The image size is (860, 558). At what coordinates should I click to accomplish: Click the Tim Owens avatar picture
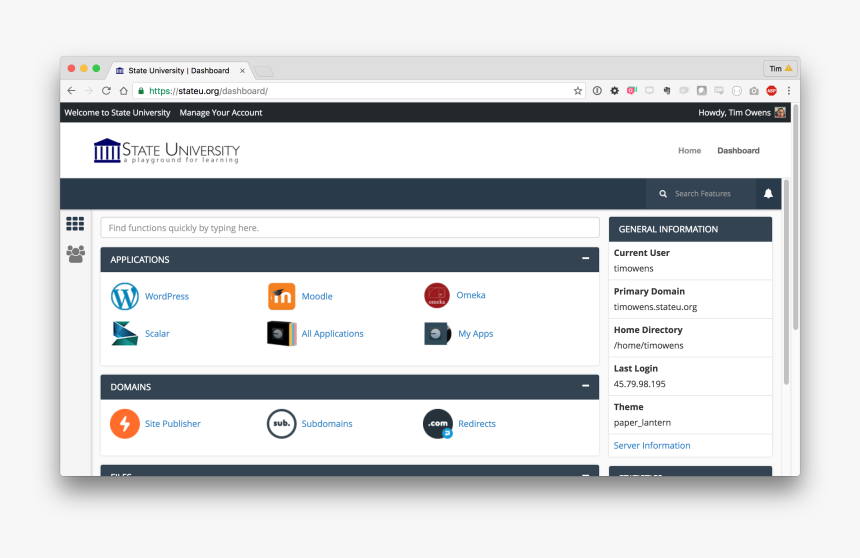click(780, 112)
